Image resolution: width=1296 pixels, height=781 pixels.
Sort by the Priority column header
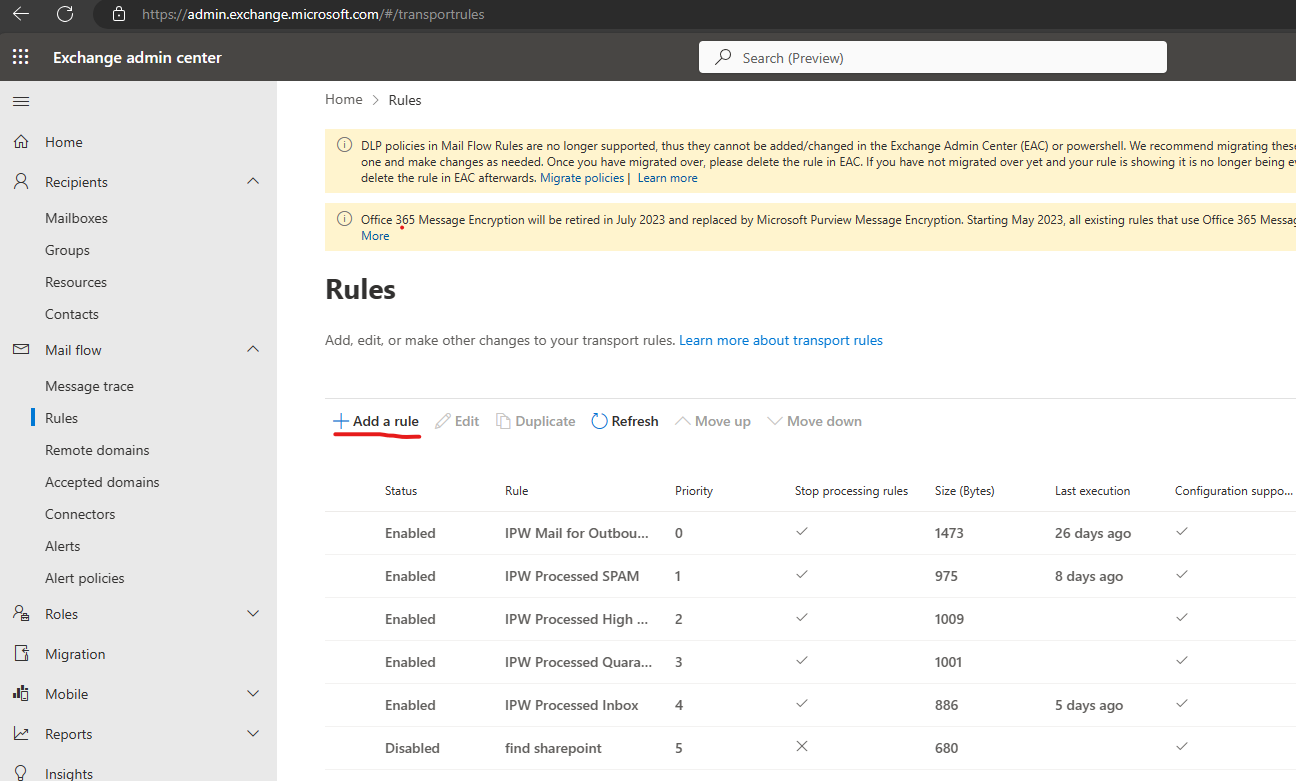coord(694,491)
